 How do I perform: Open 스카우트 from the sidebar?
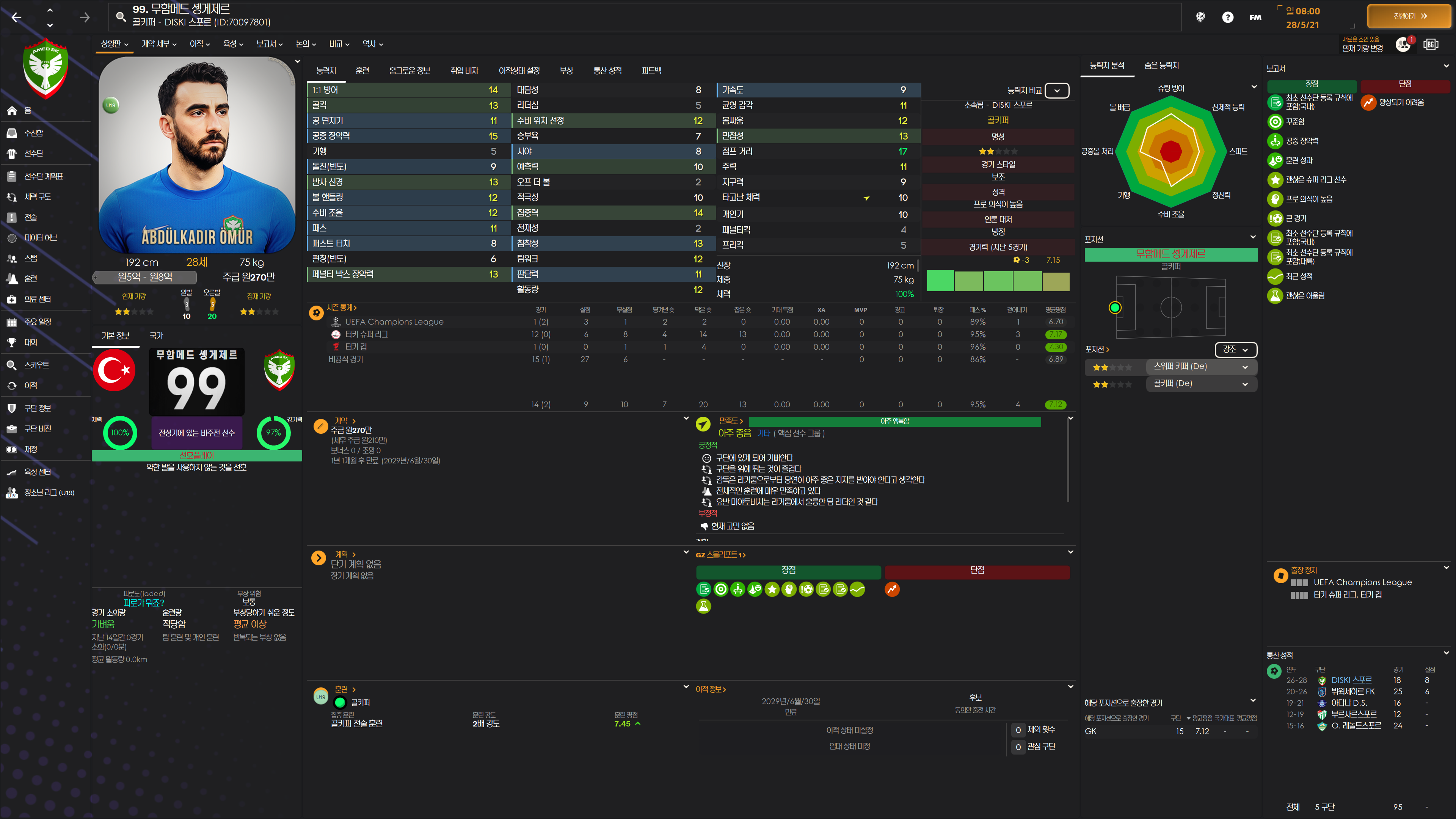[x=37, y=365]
